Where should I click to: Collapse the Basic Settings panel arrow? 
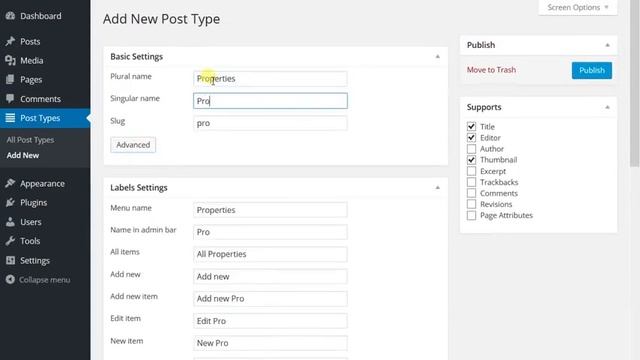pos(438,56)
